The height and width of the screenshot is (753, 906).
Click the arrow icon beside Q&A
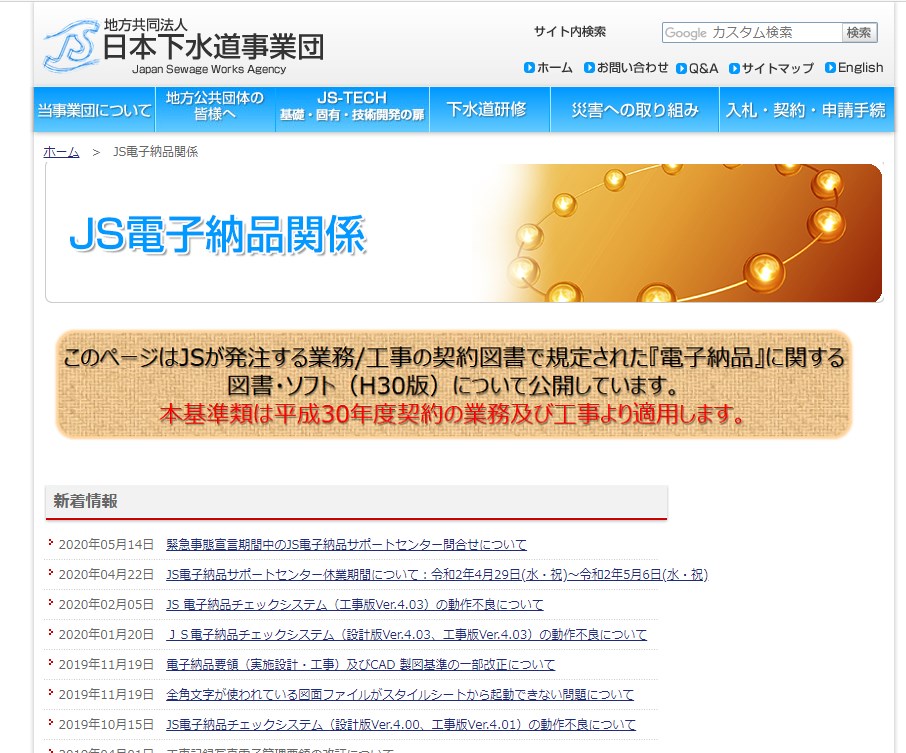681,68
